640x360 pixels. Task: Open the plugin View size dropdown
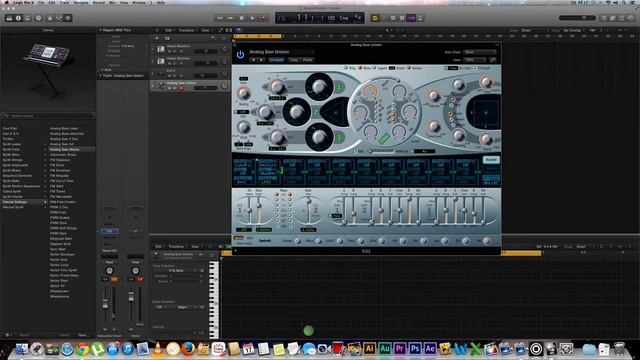pos(475,60)
